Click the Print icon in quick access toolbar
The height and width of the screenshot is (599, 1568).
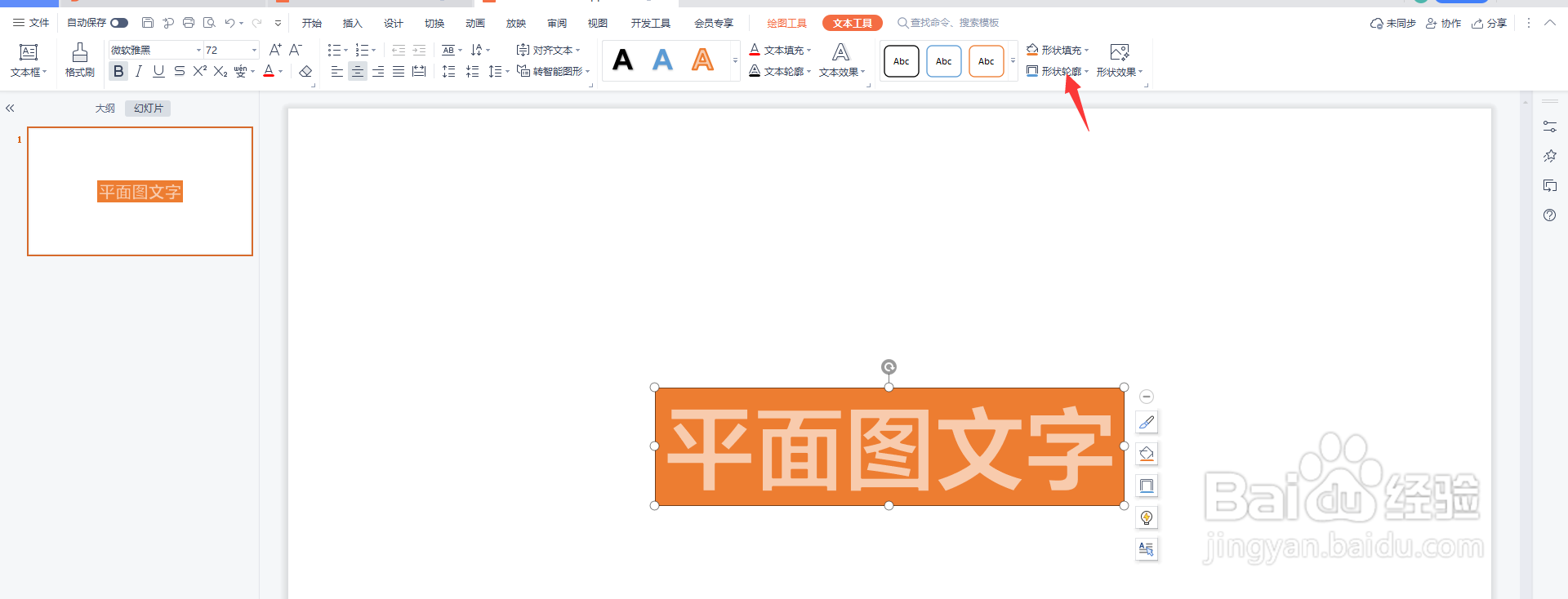189,23
